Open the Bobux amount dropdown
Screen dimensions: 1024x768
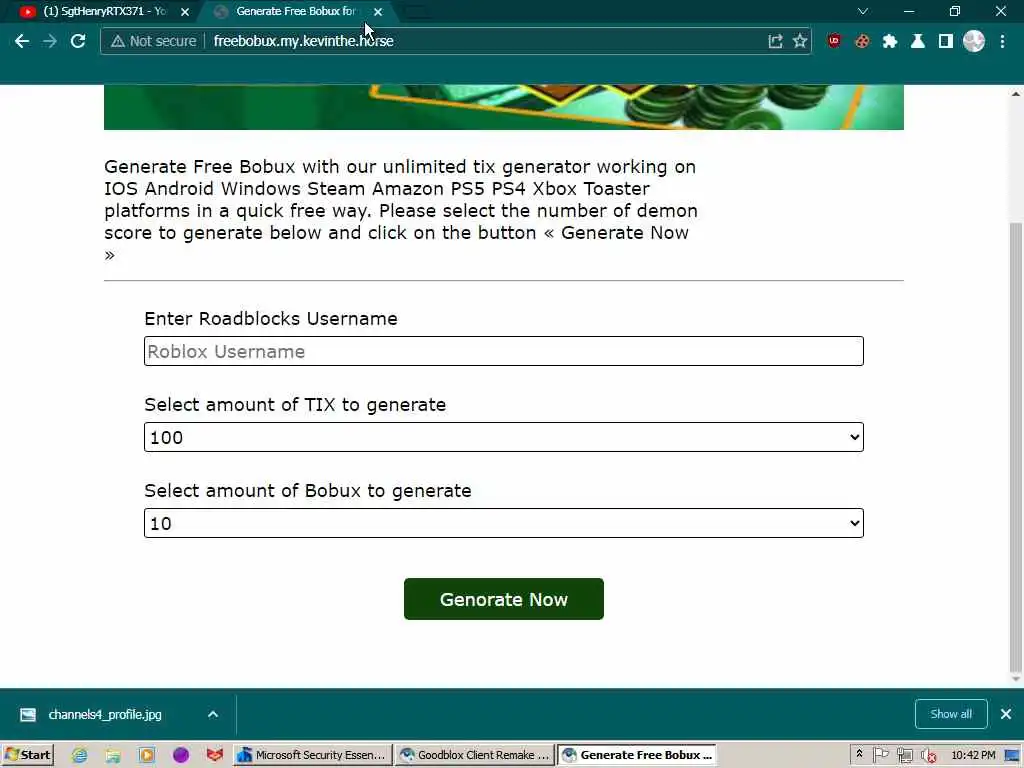504,523
